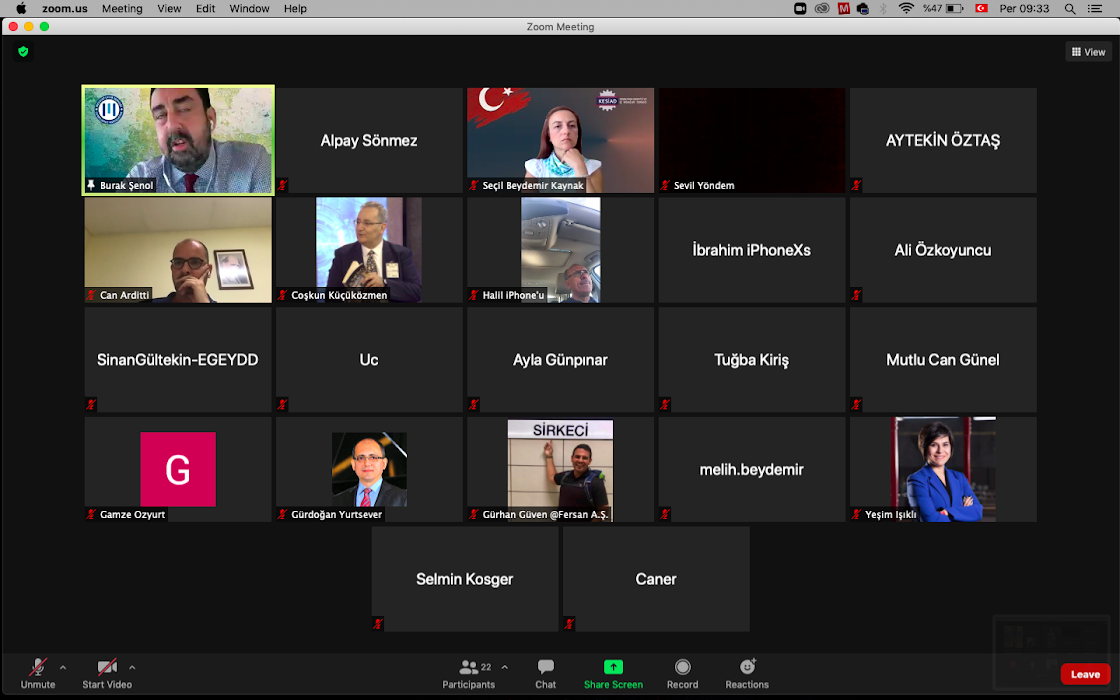Open the Participants panel
Image resolution: width=1120 pixels, height=700 pixels.
click(468, 673)
